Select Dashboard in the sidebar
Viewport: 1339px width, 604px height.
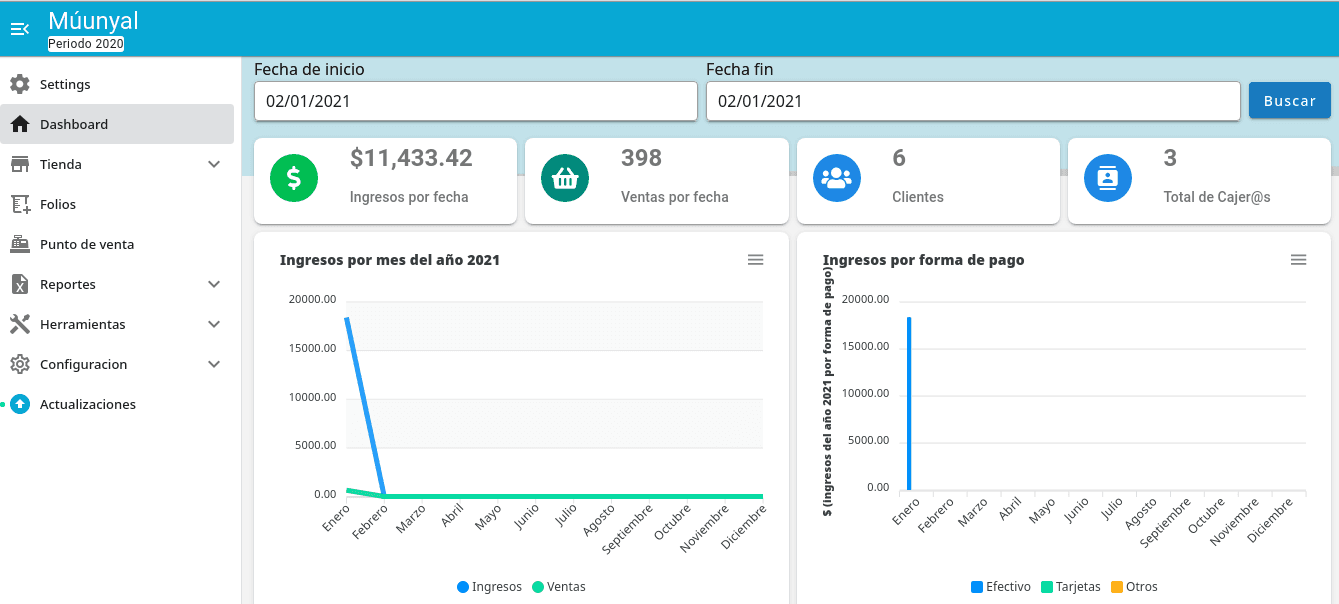117,124
